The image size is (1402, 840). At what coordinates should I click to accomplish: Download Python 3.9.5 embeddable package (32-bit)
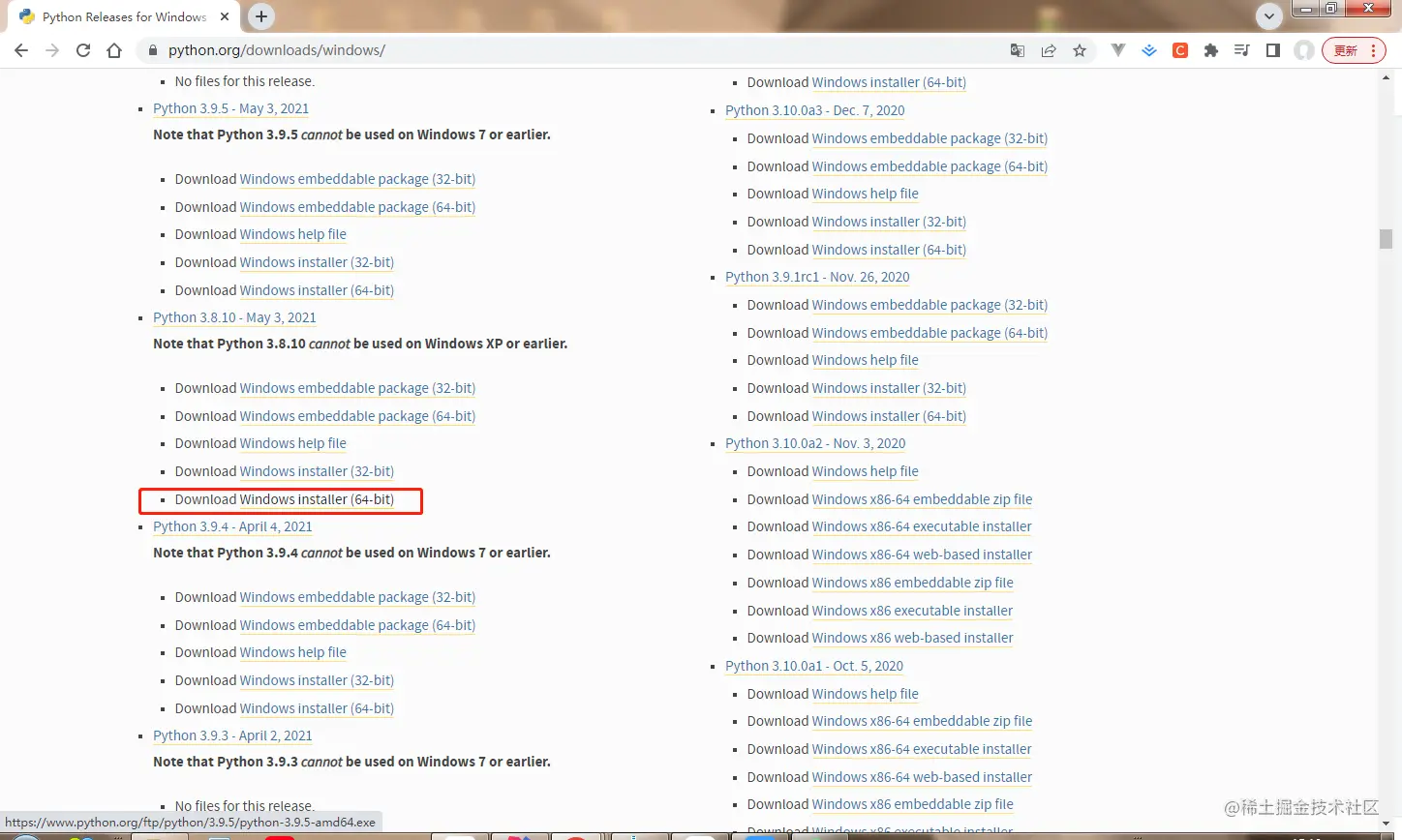tap(357, 179)
